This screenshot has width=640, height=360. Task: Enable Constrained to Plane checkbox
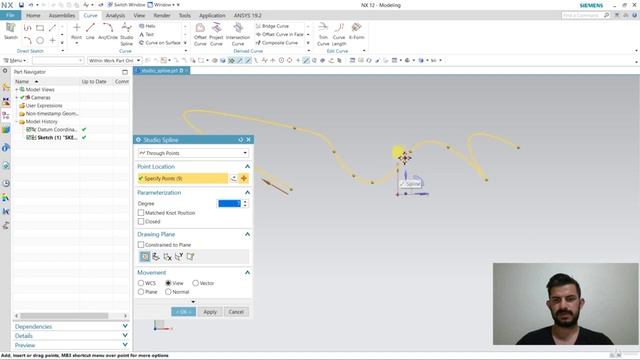[141, 244]
